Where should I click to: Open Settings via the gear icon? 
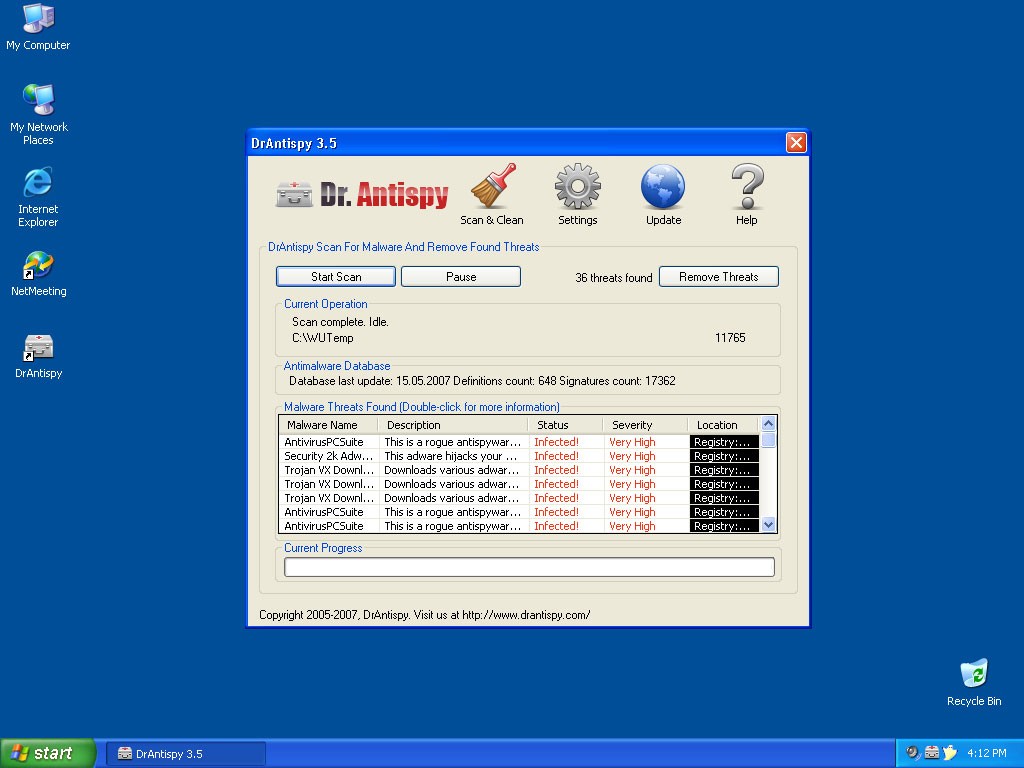(x=577, y=188)
